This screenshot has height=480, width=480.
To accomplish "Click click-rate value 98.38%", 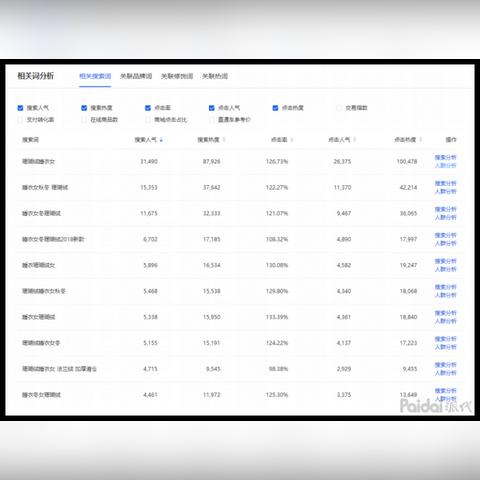I will pyautogui.click(x=278, y=369).
